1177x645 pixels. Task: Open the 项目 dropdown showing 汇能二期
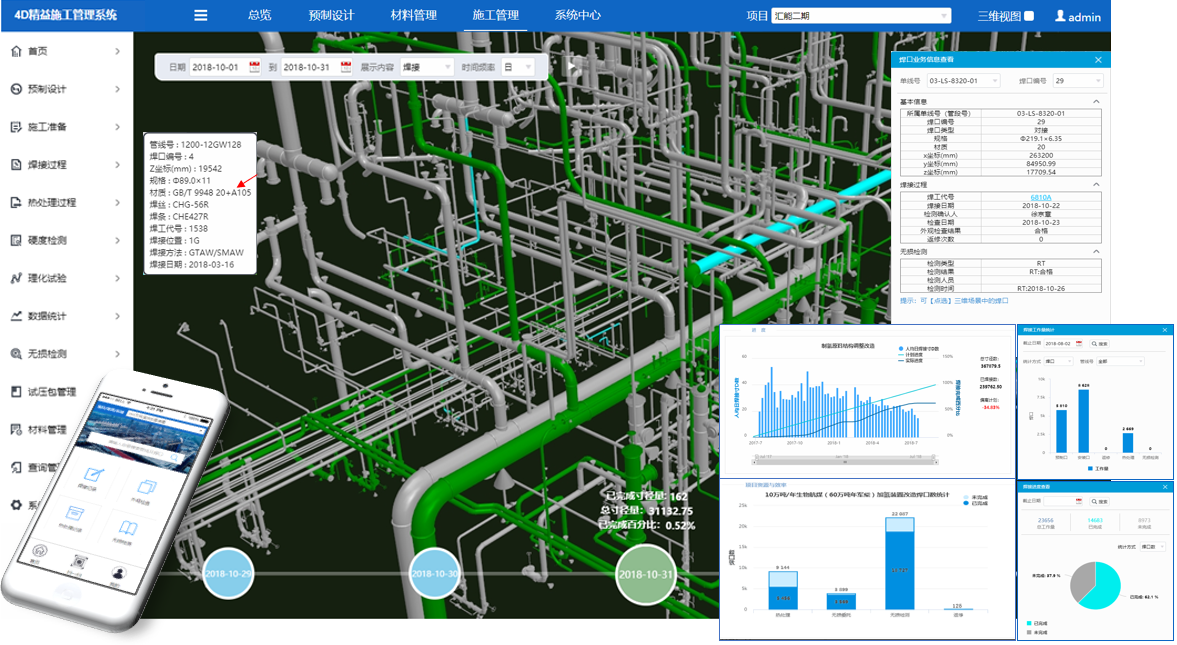click(861, 16)
